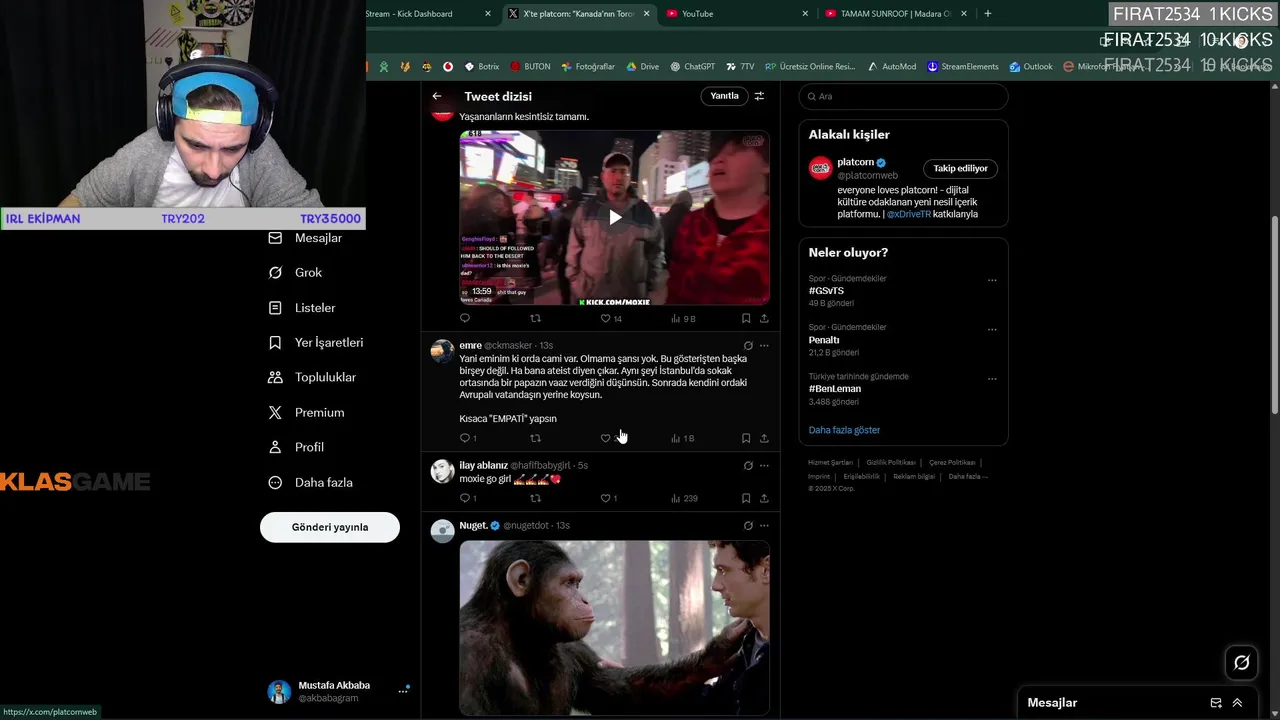Open options for the #GSvTS trend

click(x=992, y=280)
